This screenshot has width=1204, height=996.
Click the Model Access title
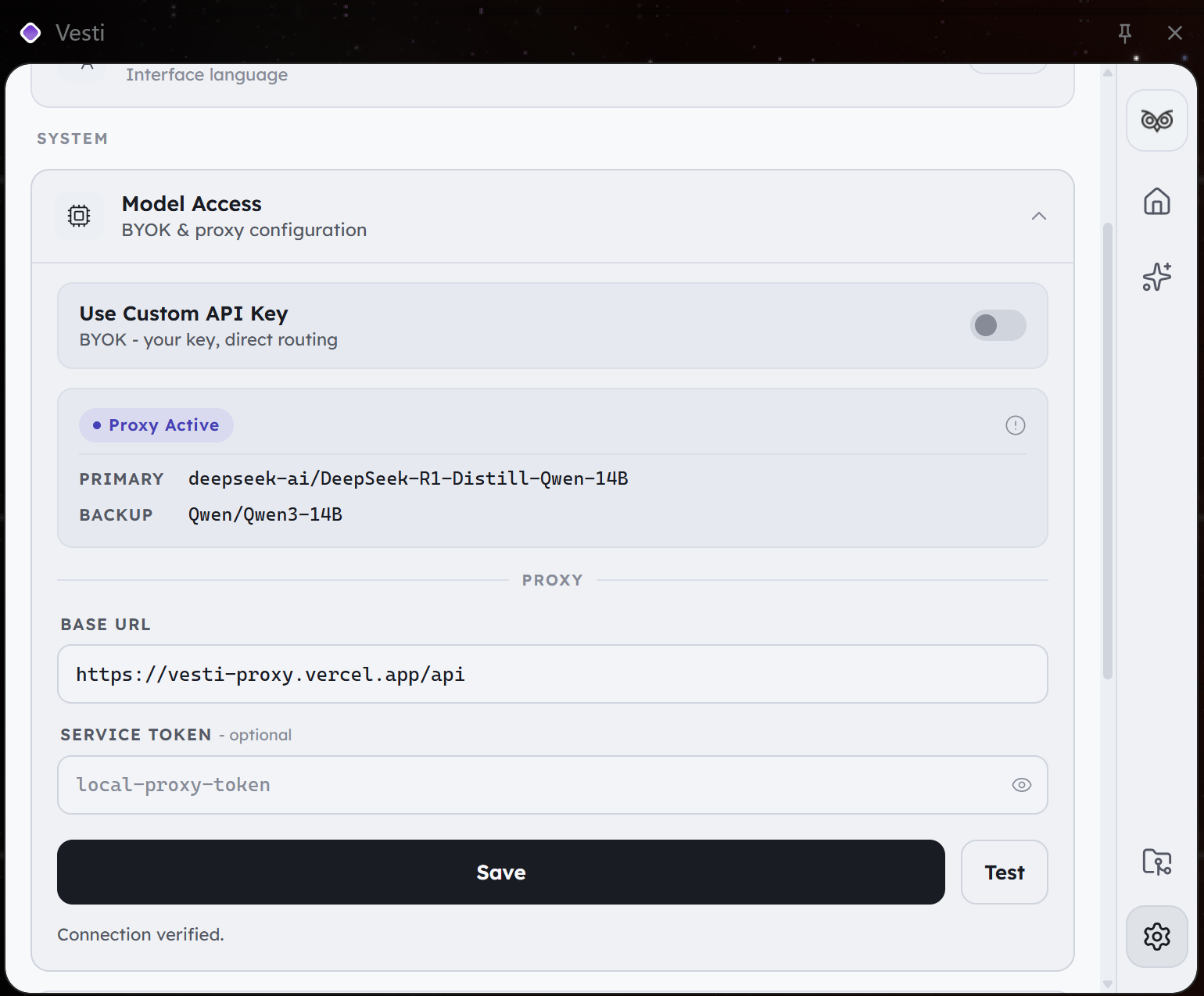click(x=192, y=204)
